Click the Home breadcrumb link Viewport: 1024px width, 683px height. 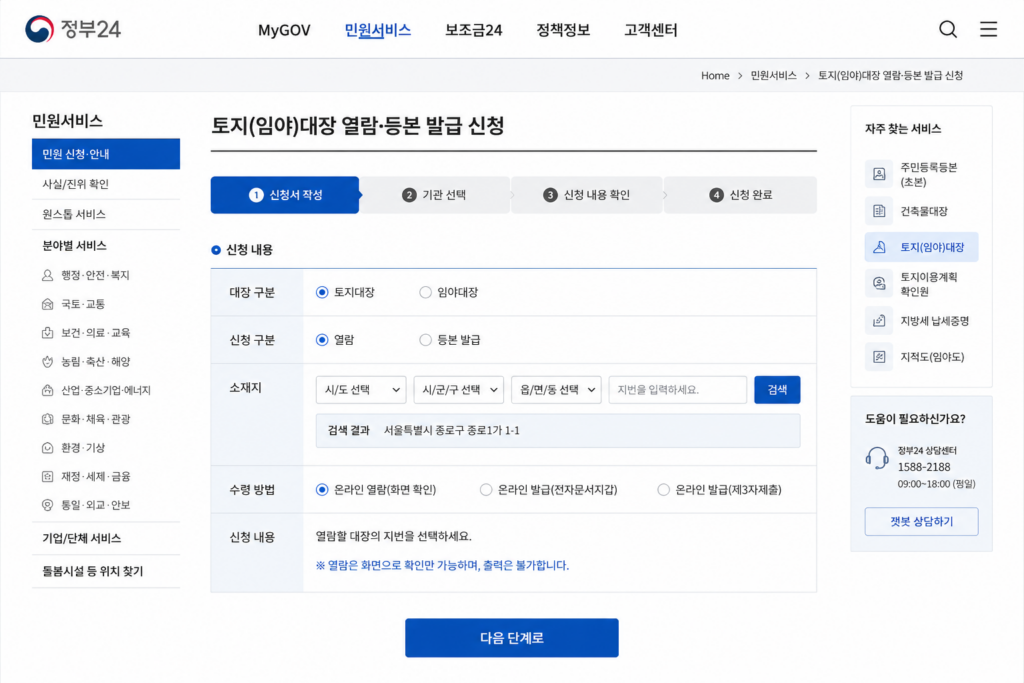pyautogui.click(x=715, y=76)
